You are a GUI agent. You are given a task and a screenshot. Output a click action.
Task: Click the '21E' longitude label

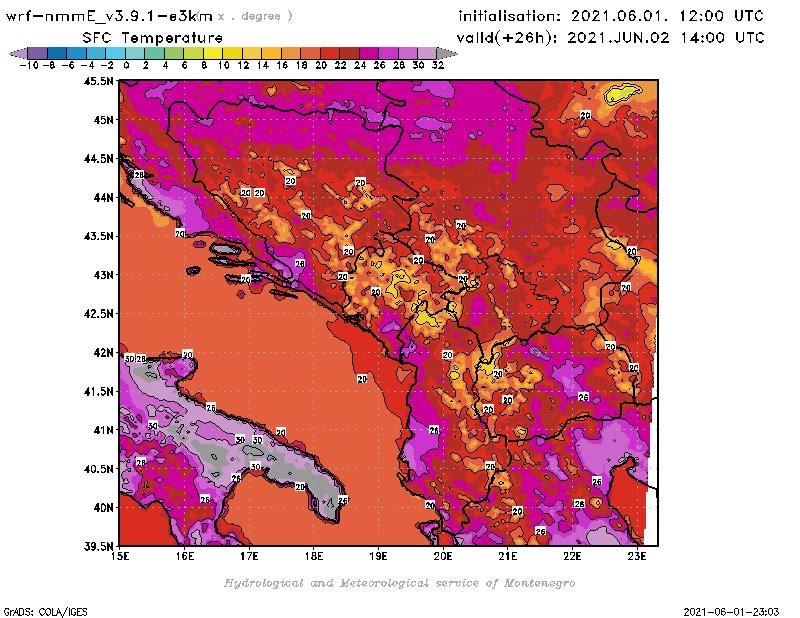(x=507, y=556)
